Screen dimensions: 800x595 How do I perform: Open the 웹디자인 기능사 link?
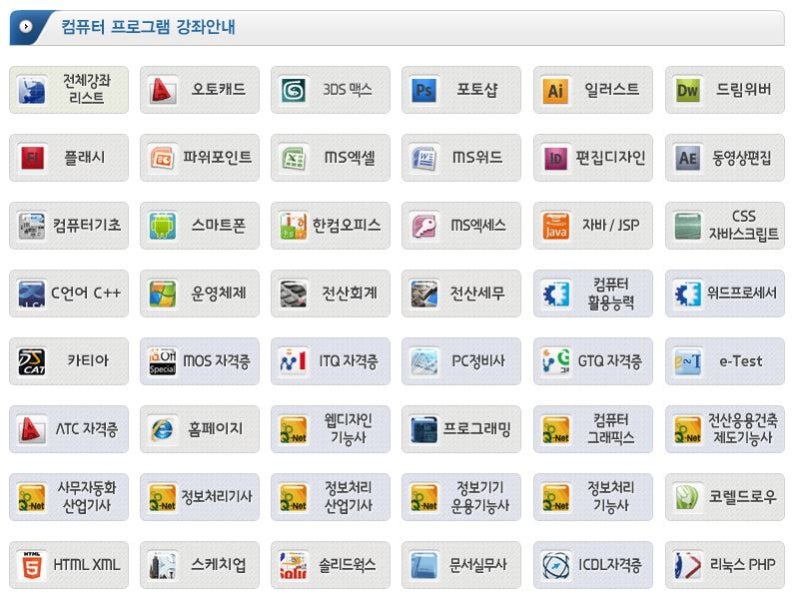point(330,429)
